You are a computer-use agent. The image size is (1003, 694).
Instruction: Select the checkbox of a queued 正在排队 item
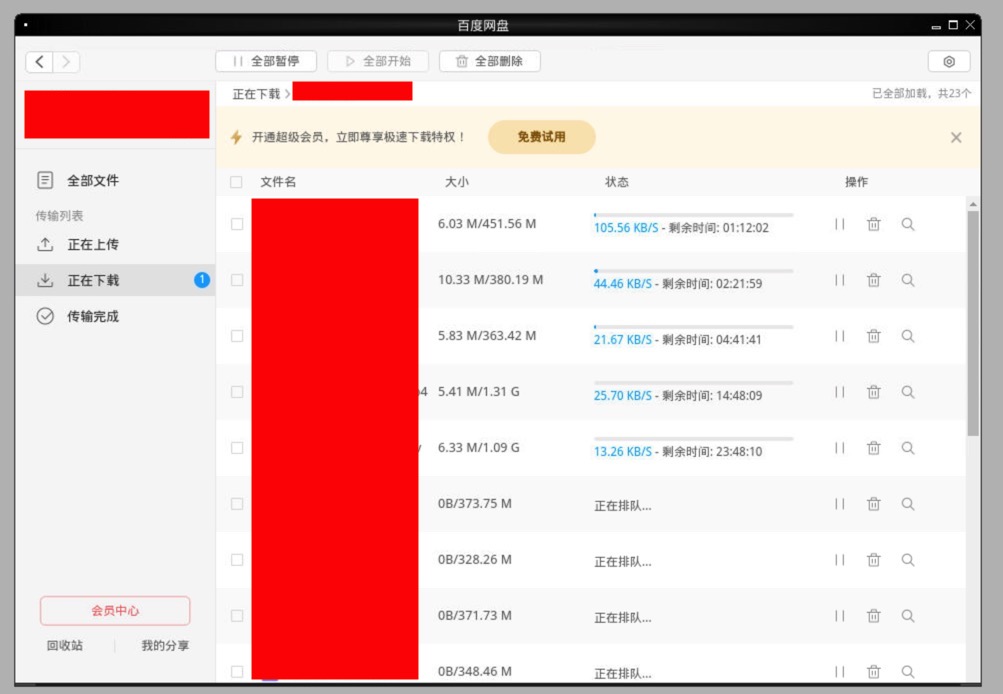point(236,504)
